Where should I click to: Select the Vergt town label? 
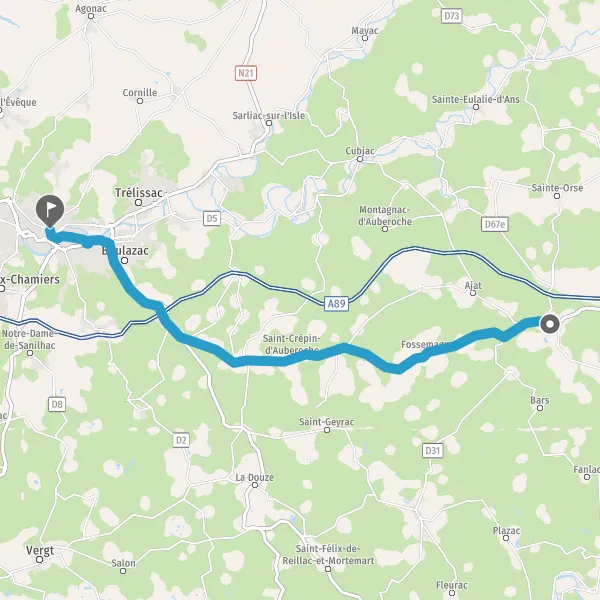[x=40, y=551]
